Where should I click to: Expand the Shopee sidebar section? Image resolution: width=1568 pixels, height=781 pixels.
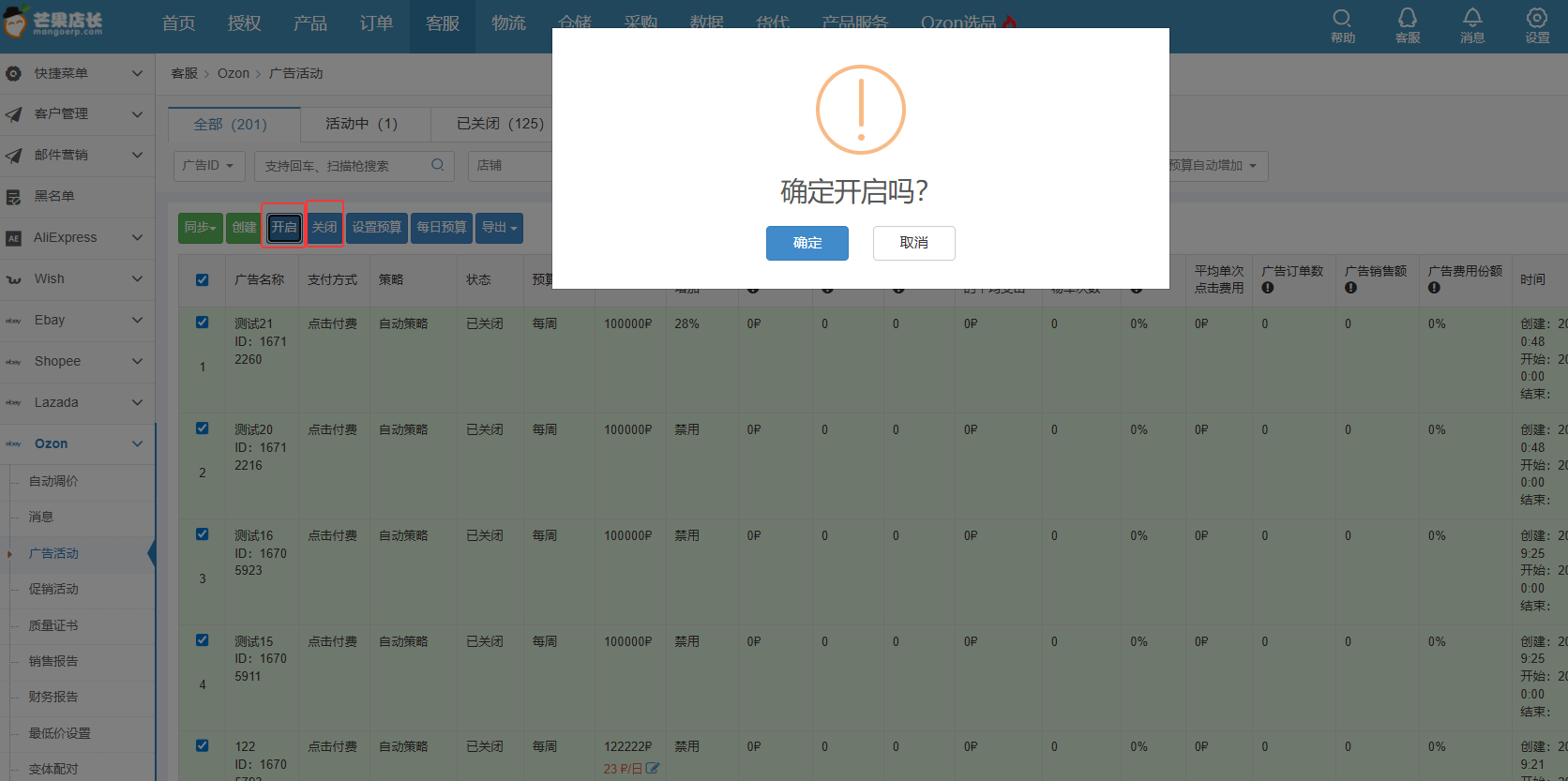137,362
